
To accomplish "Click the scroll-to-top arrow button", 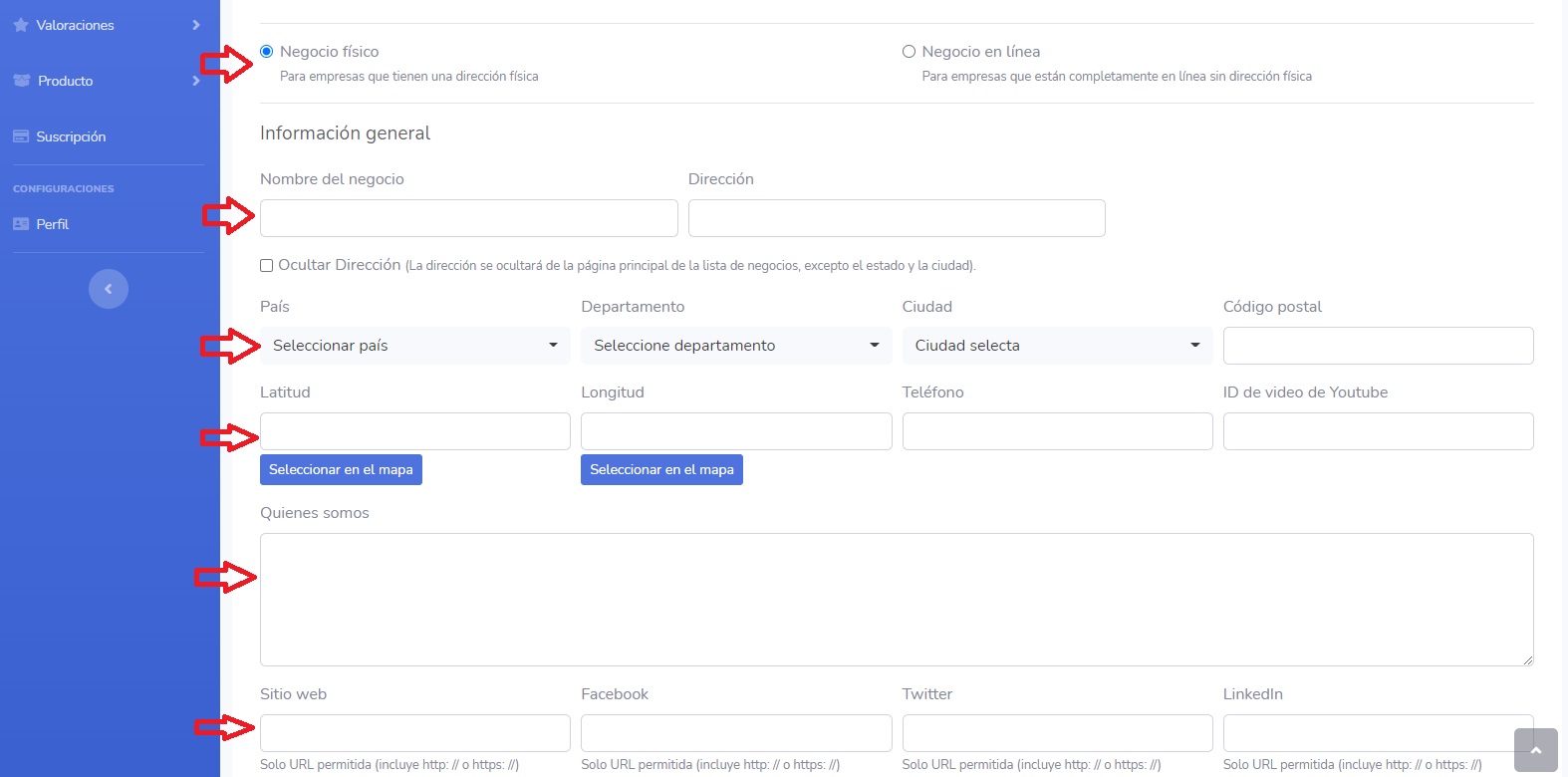I will 1535,750.
